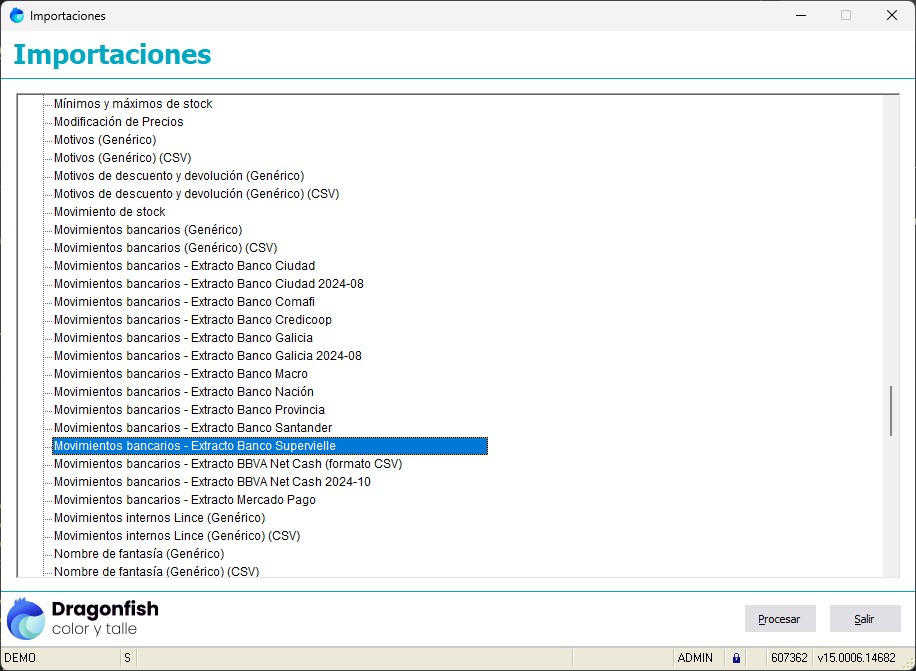The width and height of the screenshot is (916, 671).
Task: Close the Importaciones window
Action: pyautogui.click(x=891, y=16)
